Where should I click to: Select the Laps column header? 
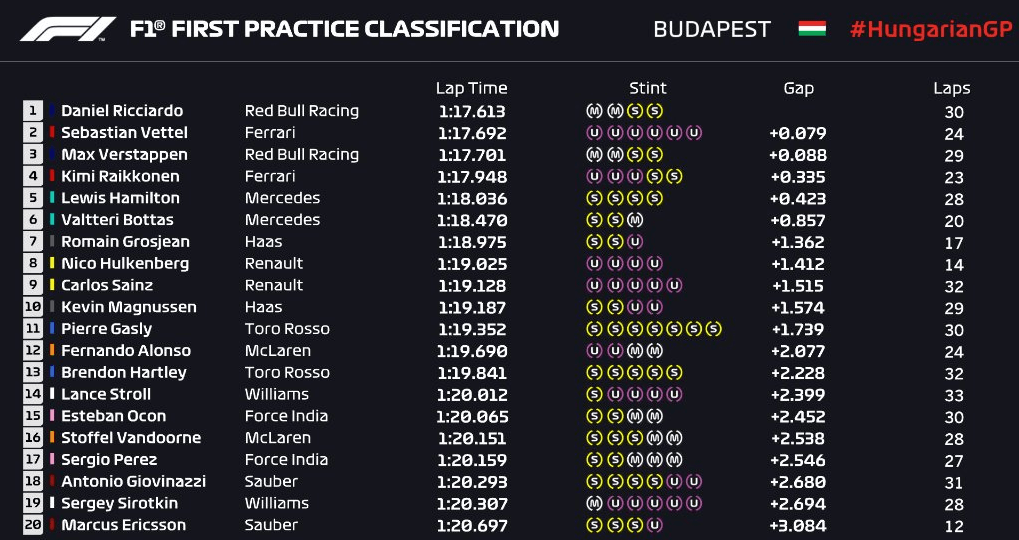coord(952,88)
